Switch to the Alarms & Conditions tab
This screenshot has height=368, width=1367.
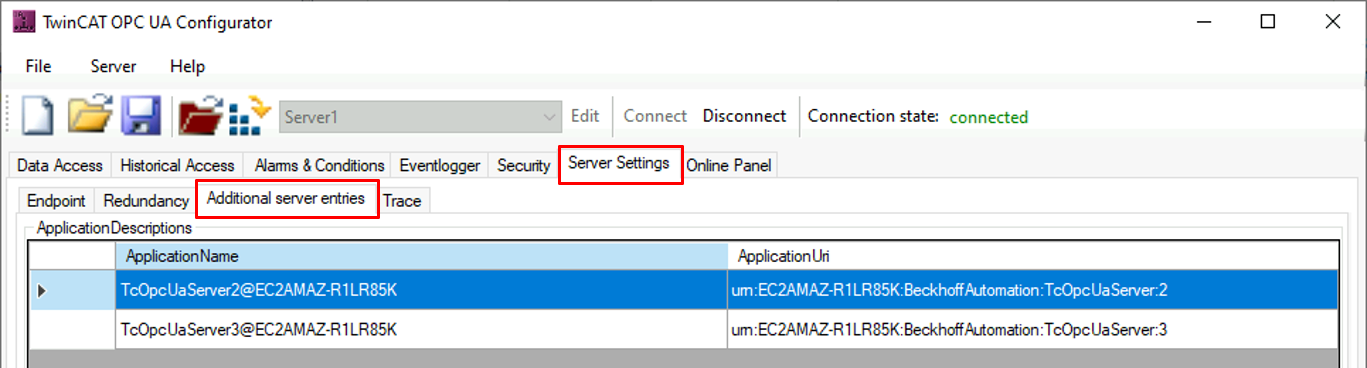[x=319, y=165]
